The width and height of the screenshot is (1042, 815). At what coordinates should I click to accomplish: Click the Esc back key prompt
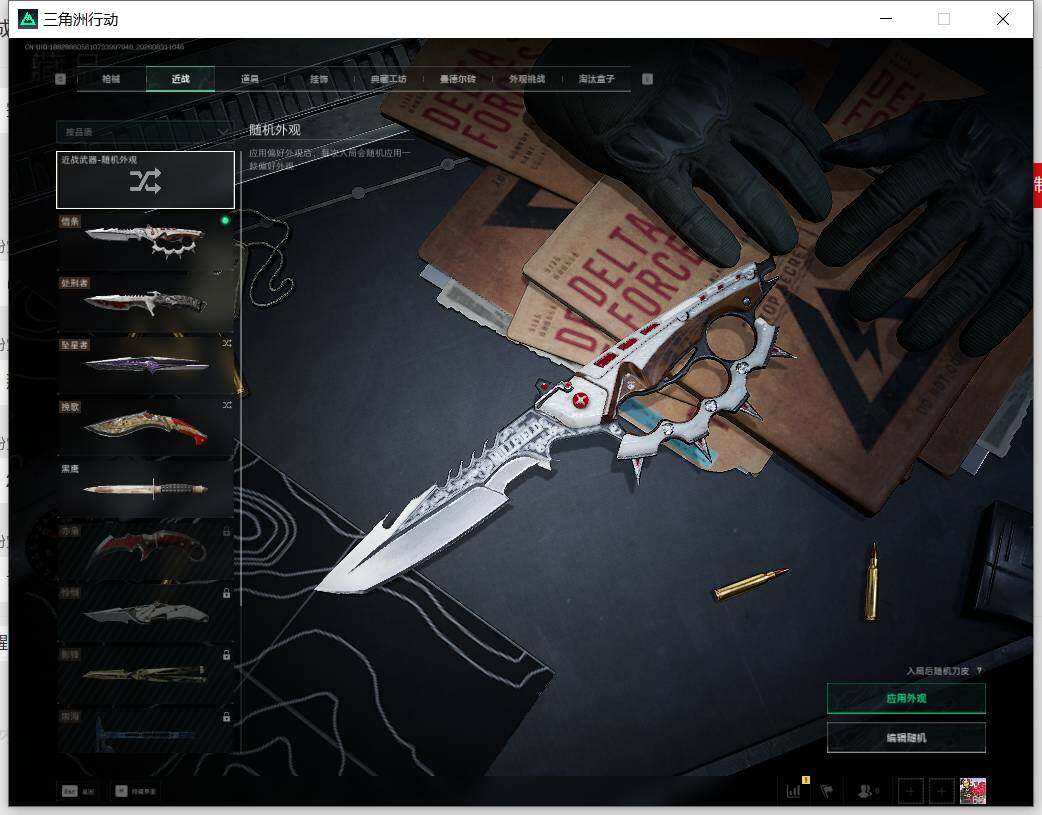tap(78, 791)
